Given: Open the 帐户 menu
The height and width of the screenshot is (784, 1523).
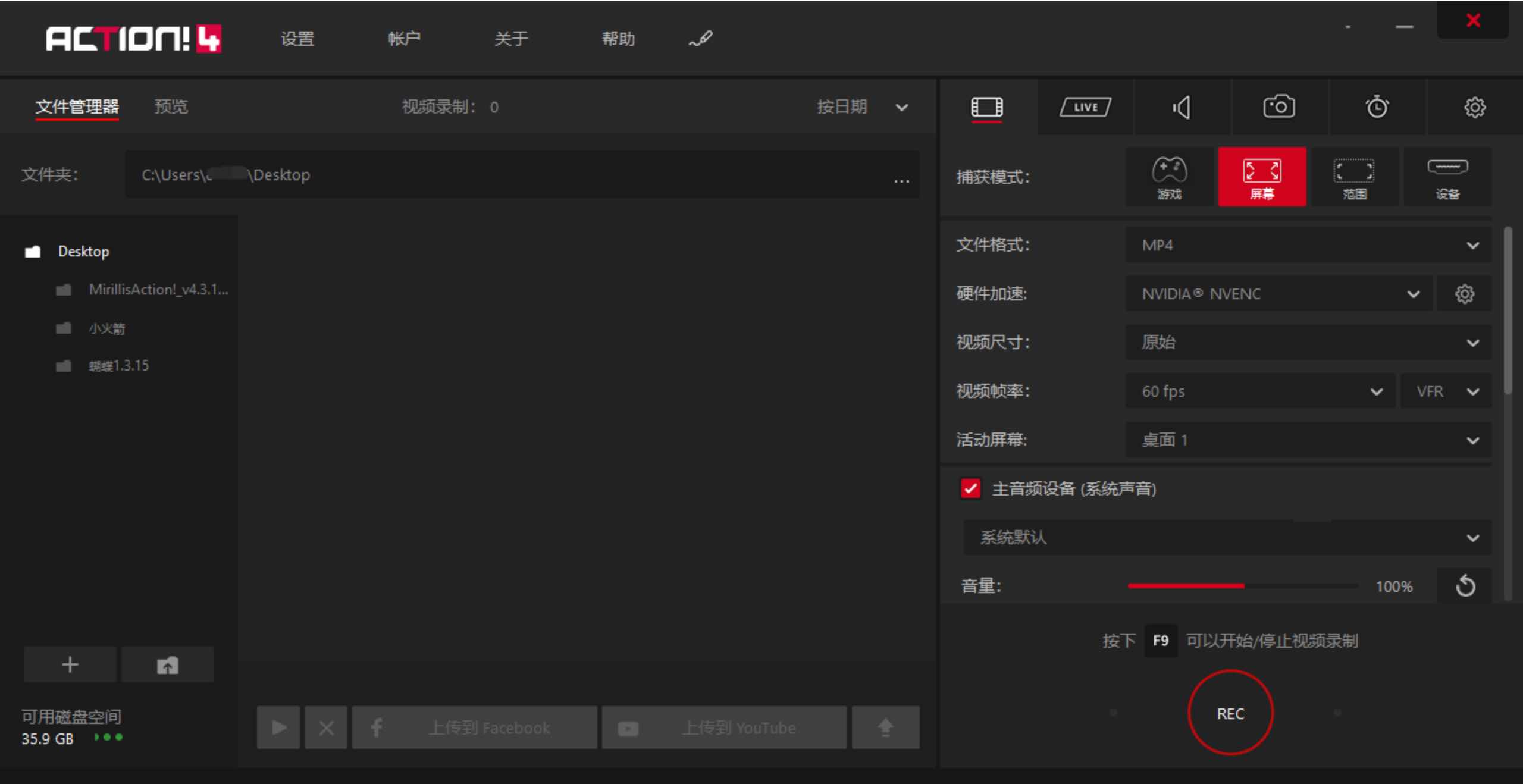Looking at the screenshot, I should (x=404, y=39).
